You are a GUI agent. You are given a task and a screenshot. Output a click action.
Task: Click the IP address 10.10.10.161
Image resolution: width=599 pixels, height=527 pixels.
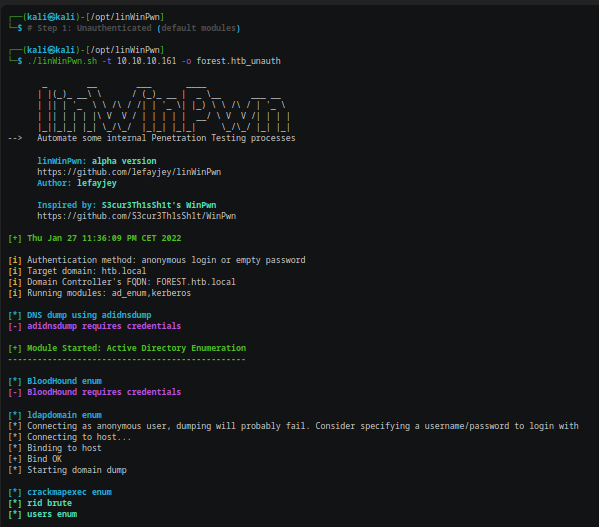coord(146,61)
